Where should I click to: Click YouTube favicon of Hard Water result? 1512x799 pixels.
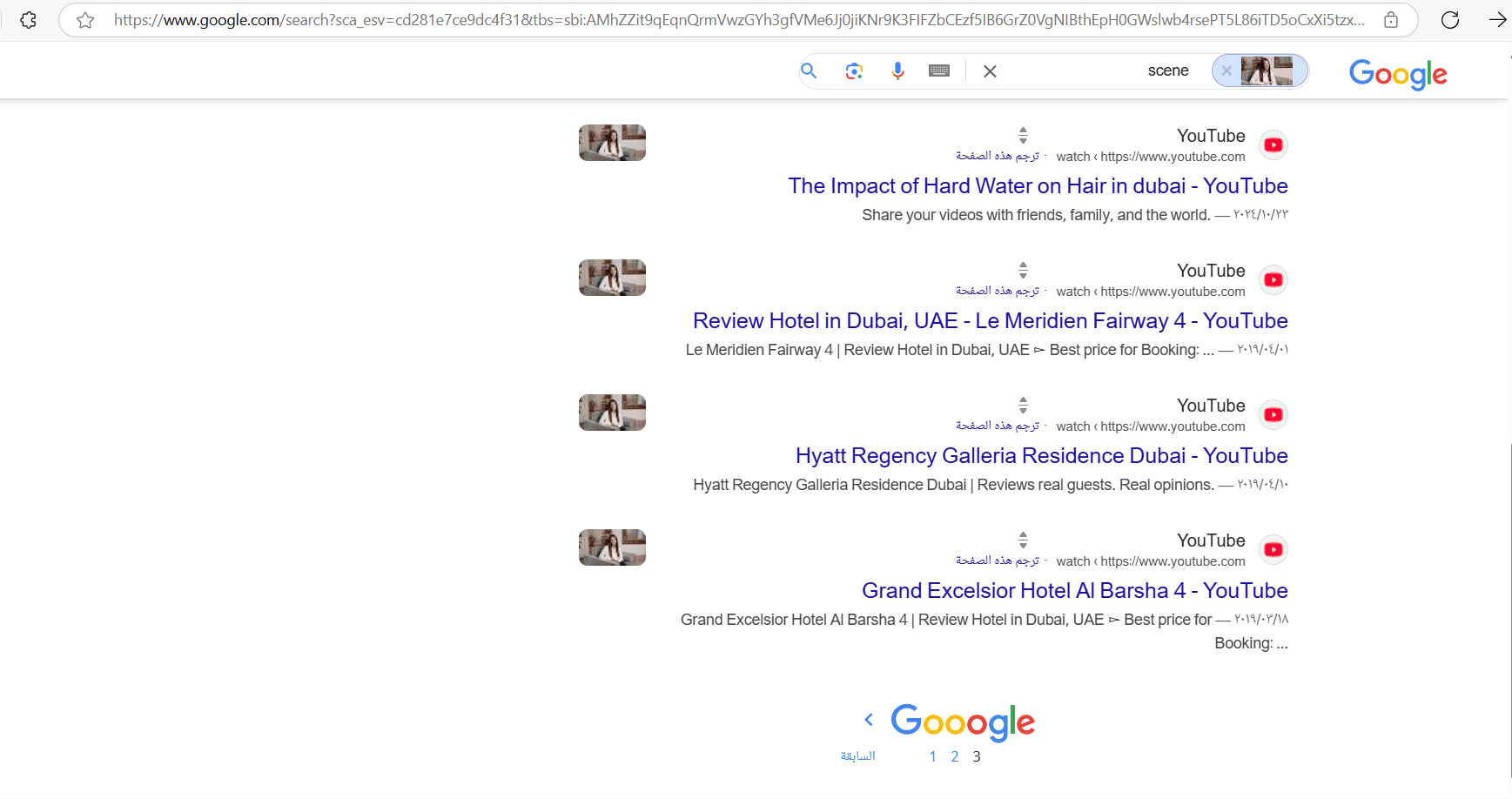click(x=1273, y=145)
